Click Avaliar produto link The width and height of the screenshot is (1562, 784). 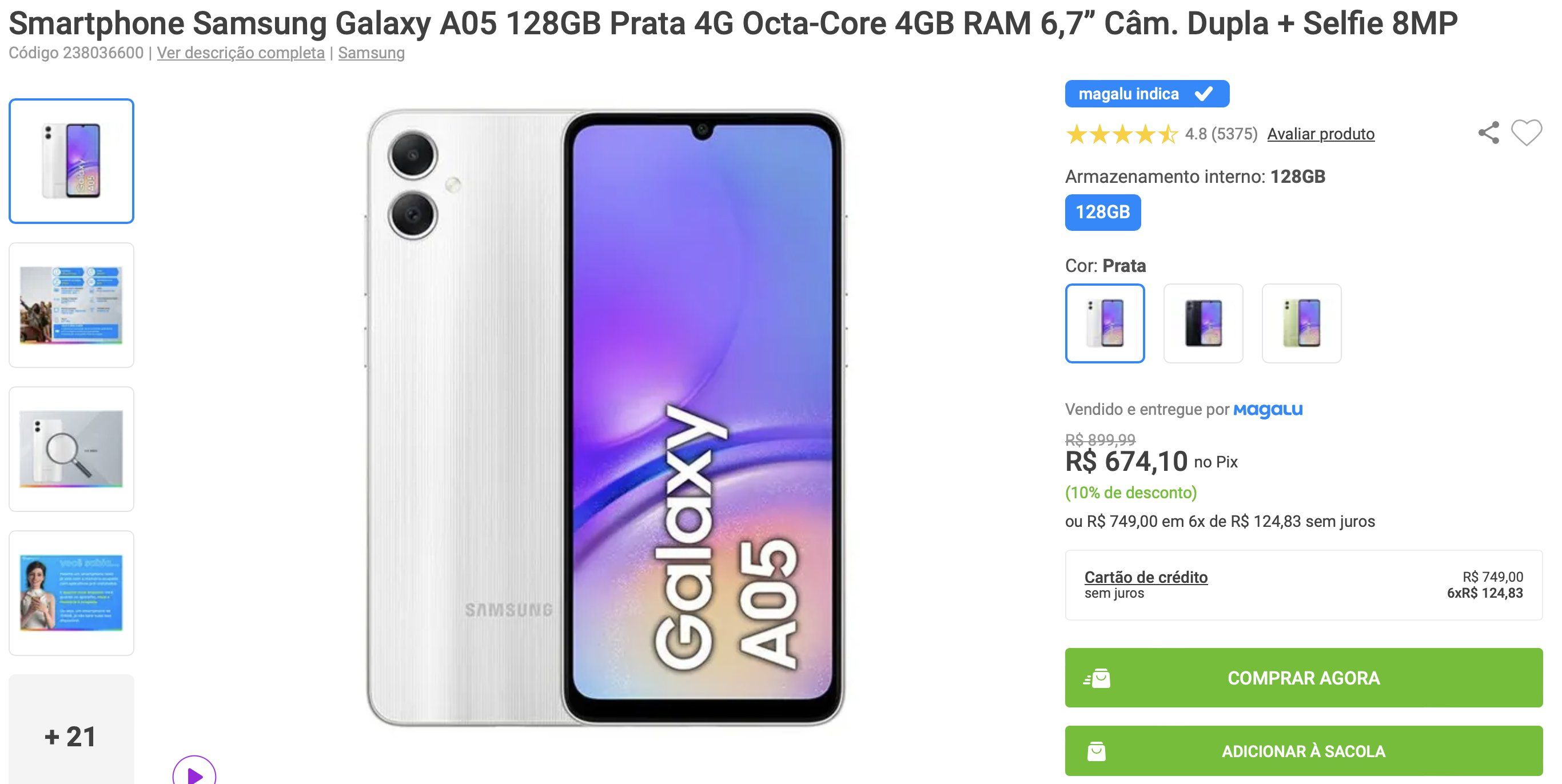tap(1321, 134)
